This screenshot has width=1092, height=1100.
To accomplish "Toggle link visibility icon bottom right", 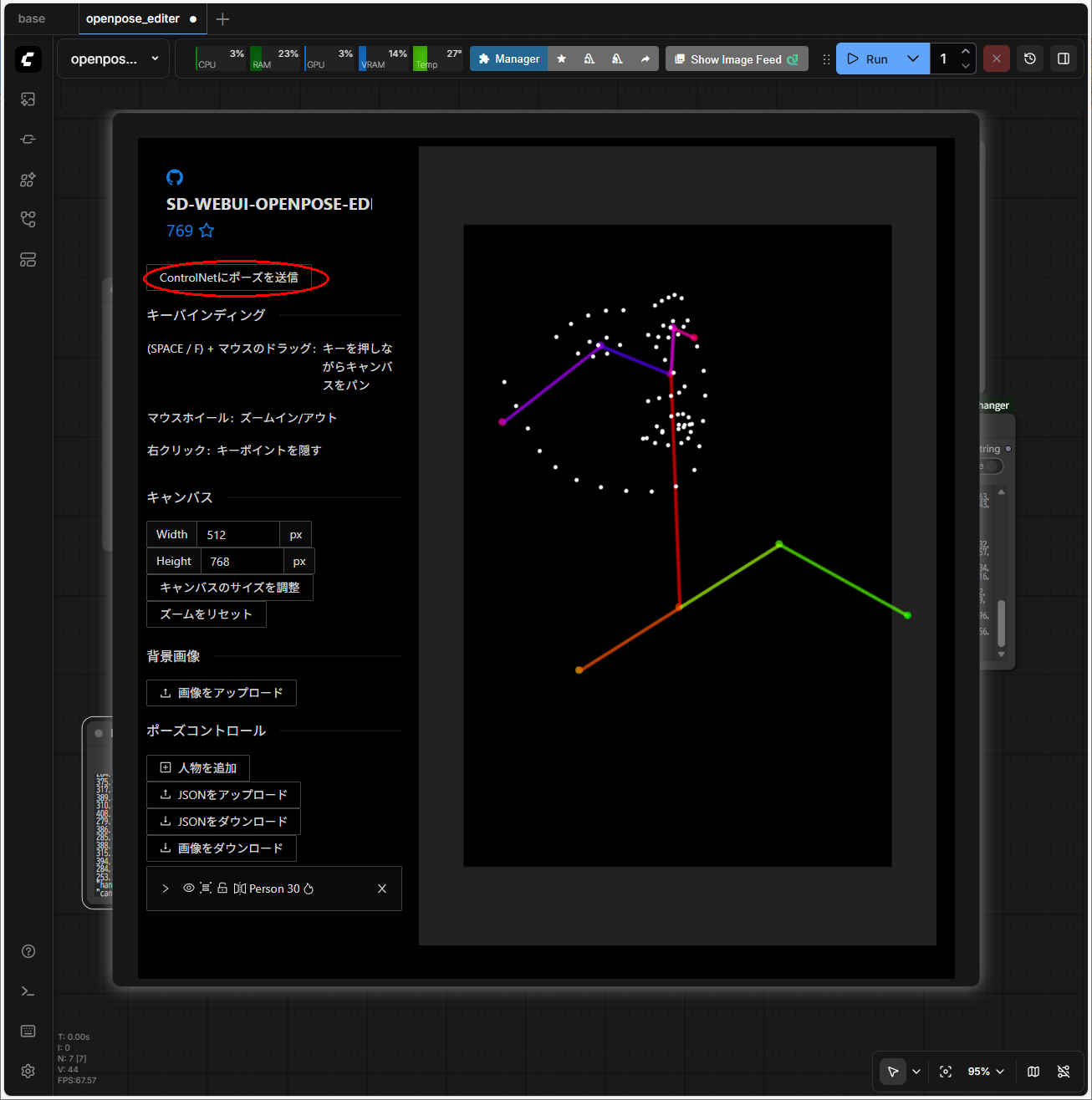I will tap(1064, 1072).
